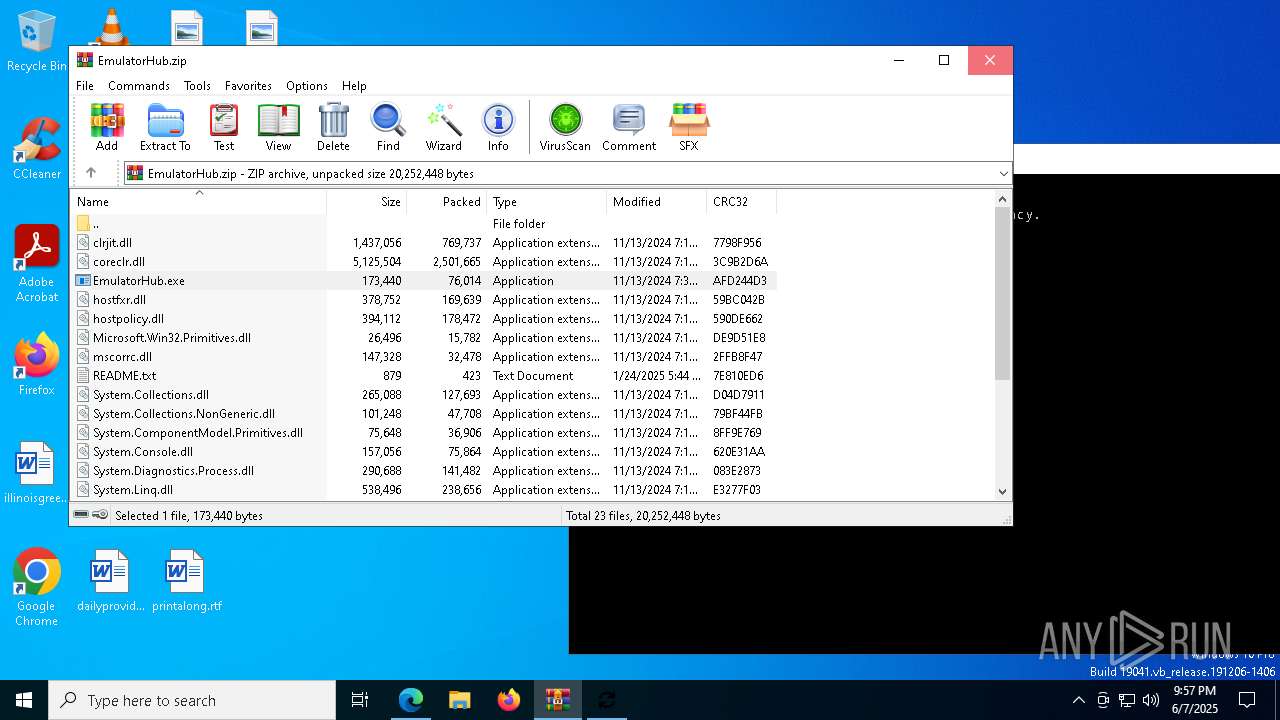The height and width of the screenshot is (720, 1280).
Task: Sort by the Type column header
Action: point(547,202)
